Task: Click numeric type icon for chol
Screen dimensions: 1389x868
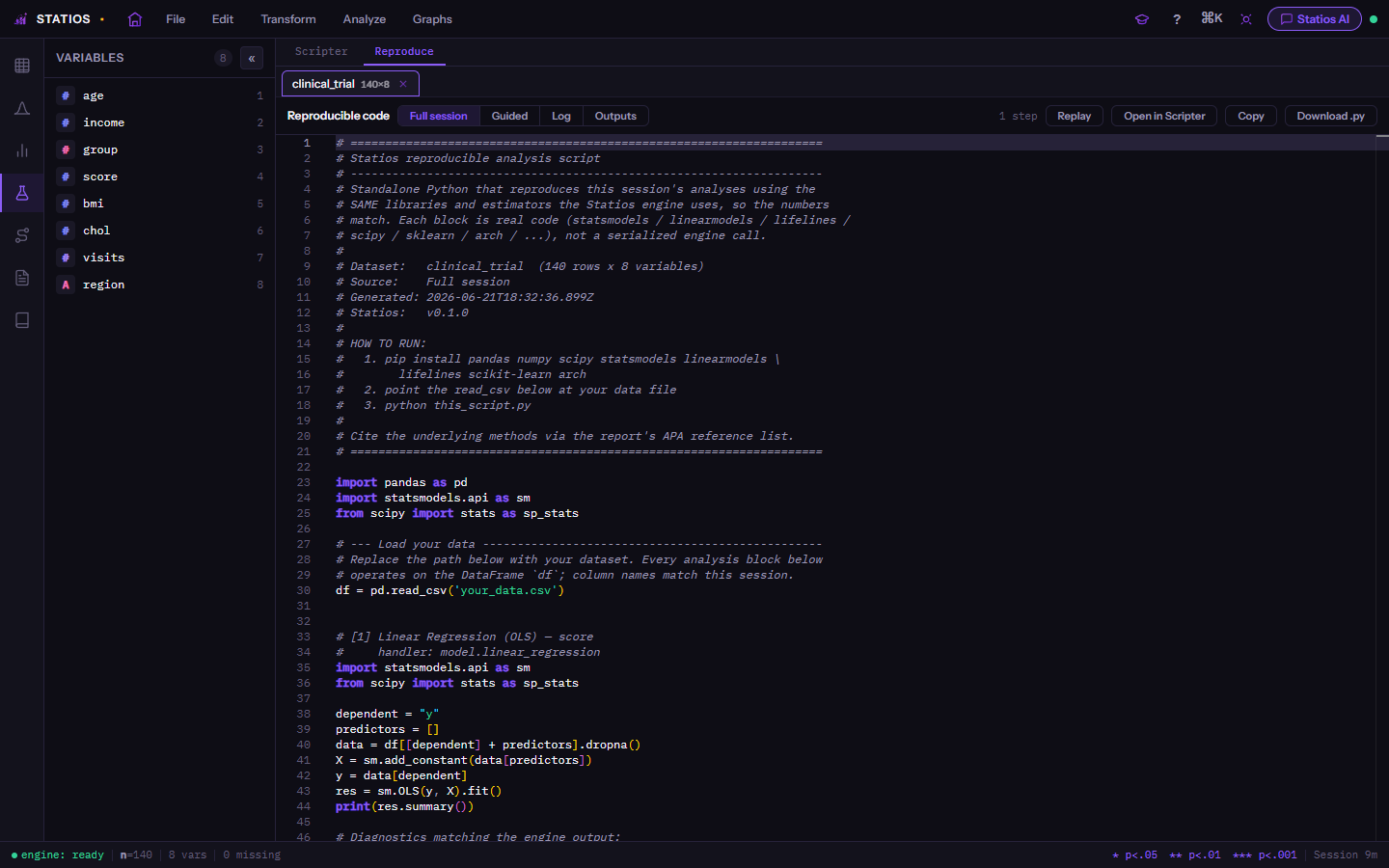Action: coord(66,231)
